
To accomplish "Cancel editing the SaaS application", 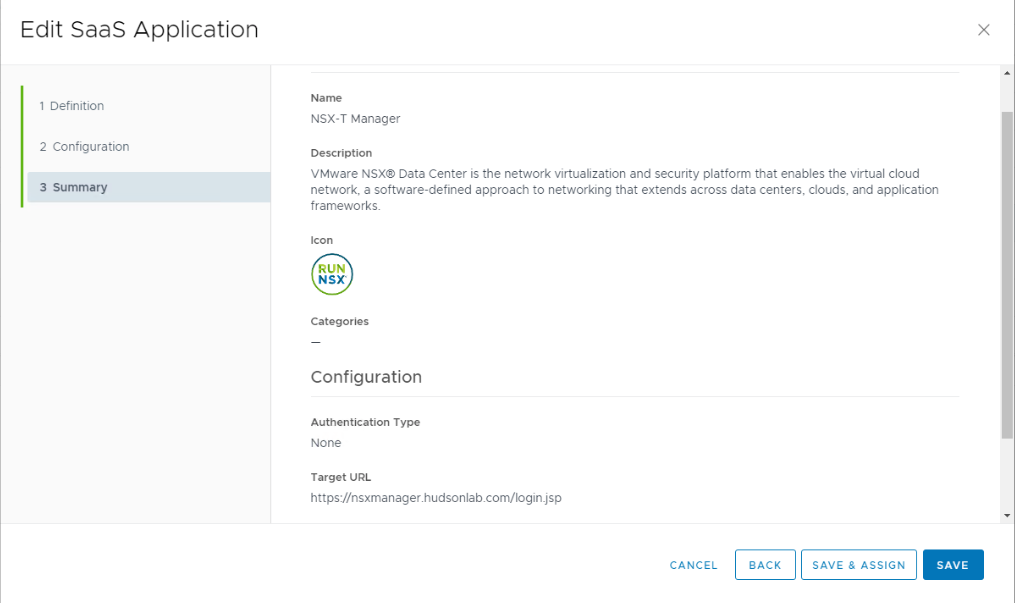I will (x=693, y=565).
